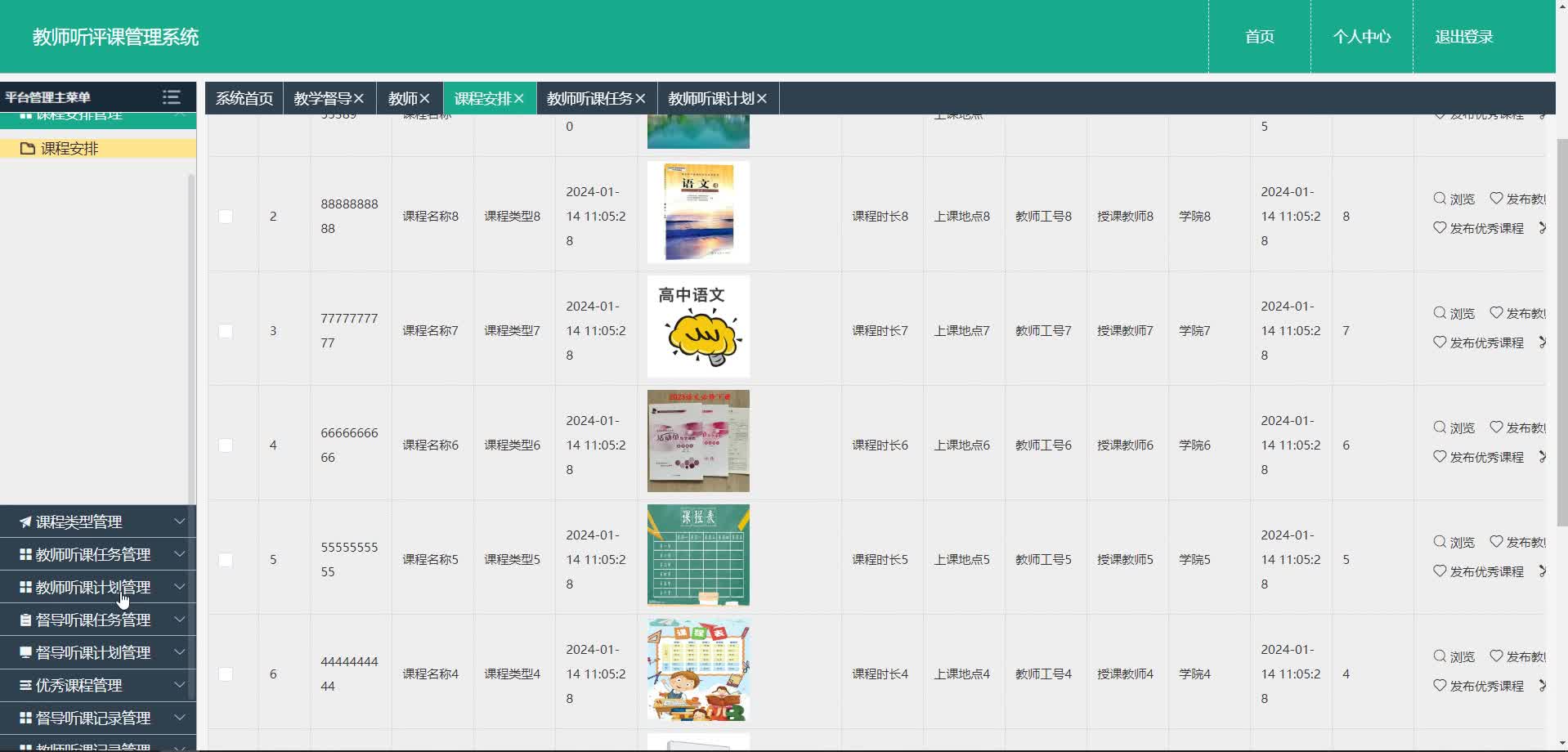Go to 首页 in header
Image resolution: width=1568 pixels, height=752 pixels.
coord(1259,37)
